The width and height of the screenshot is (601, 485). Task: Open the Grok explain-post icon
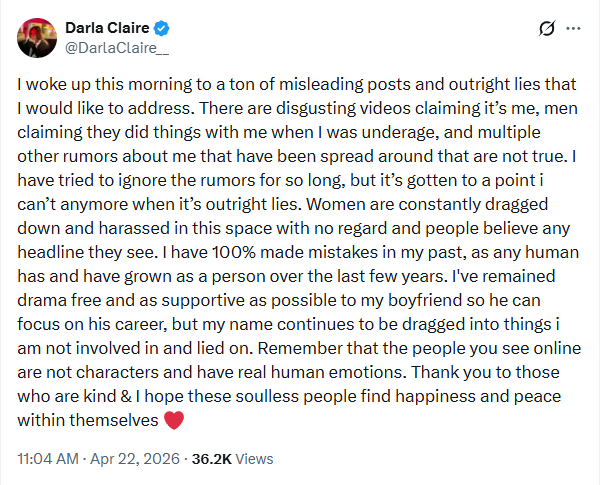pyautogui.click(x=547, y=28)
